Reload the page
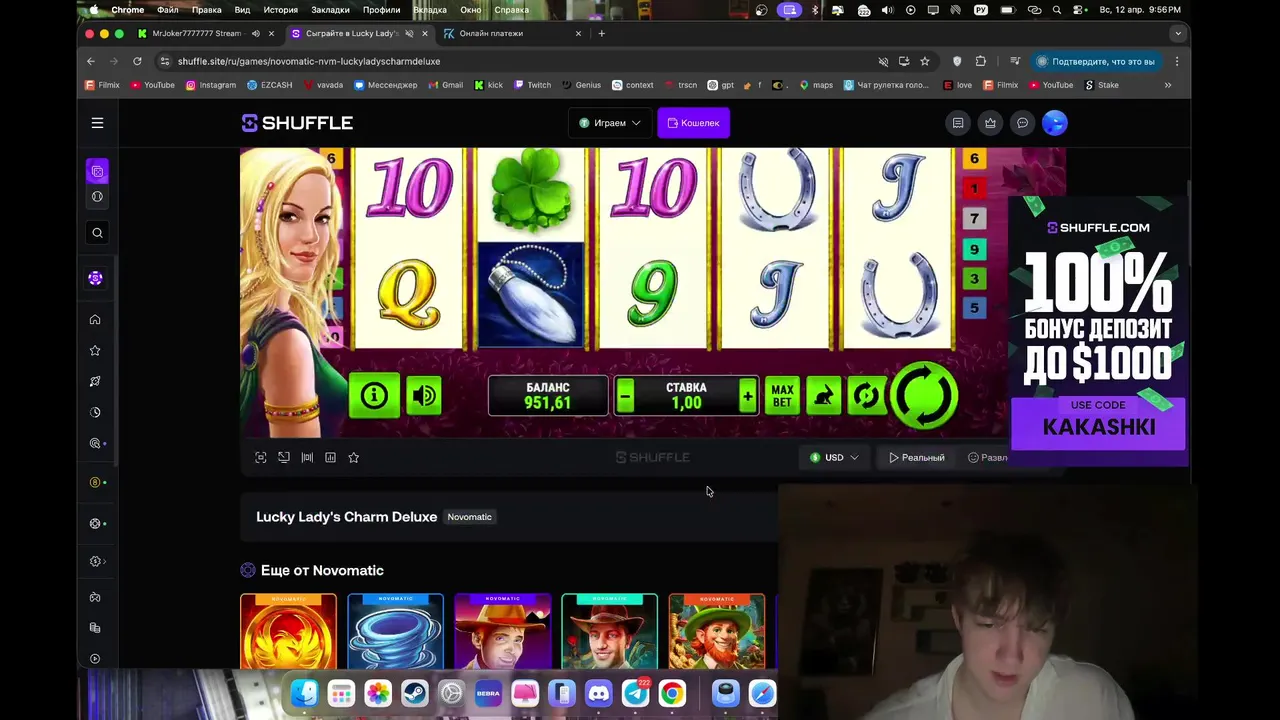The image size is (1280, 720). [137, 61]
